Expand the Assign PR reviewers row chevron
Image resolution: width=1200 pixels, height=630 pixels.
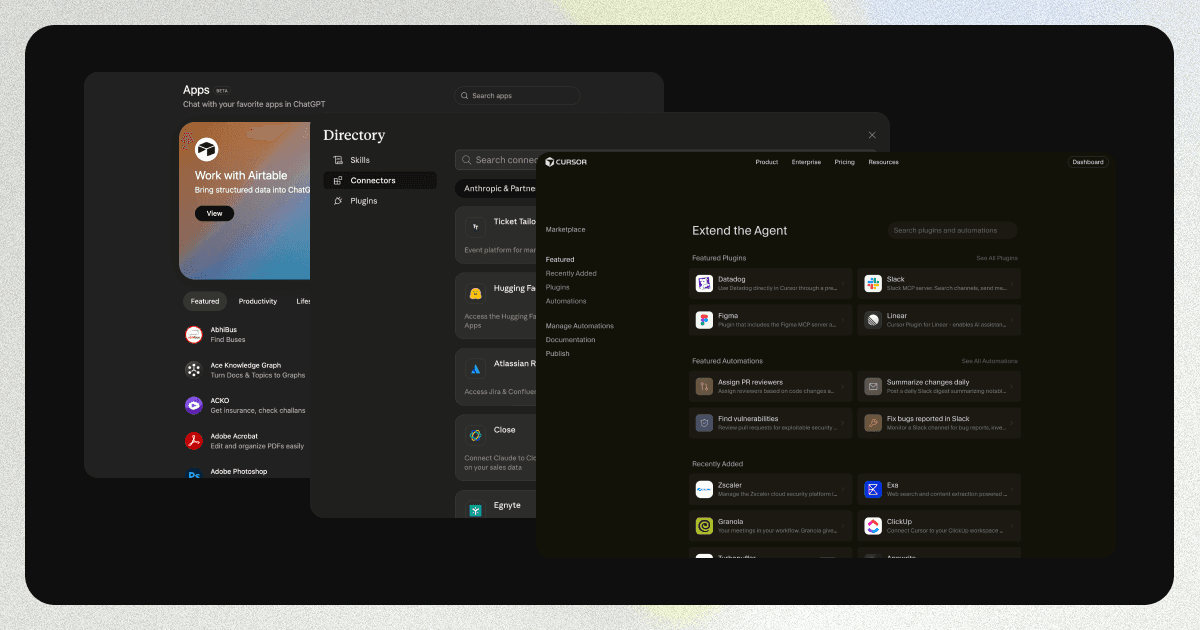click(843, 386)
